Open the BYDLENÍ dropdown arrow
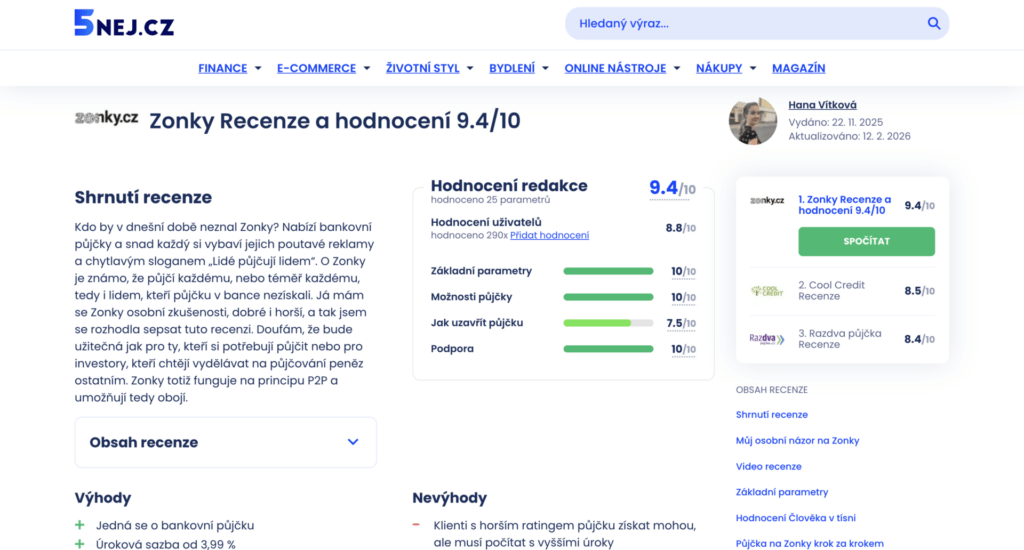 tap(545, 69)
